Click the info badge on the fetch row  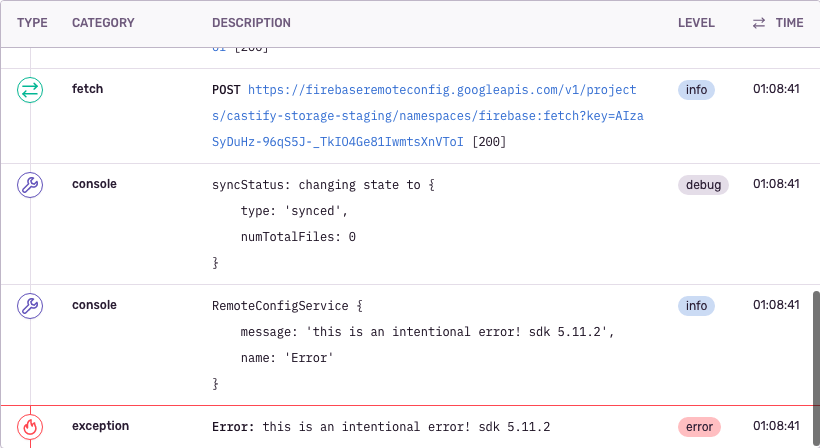[x=696, y=90]
